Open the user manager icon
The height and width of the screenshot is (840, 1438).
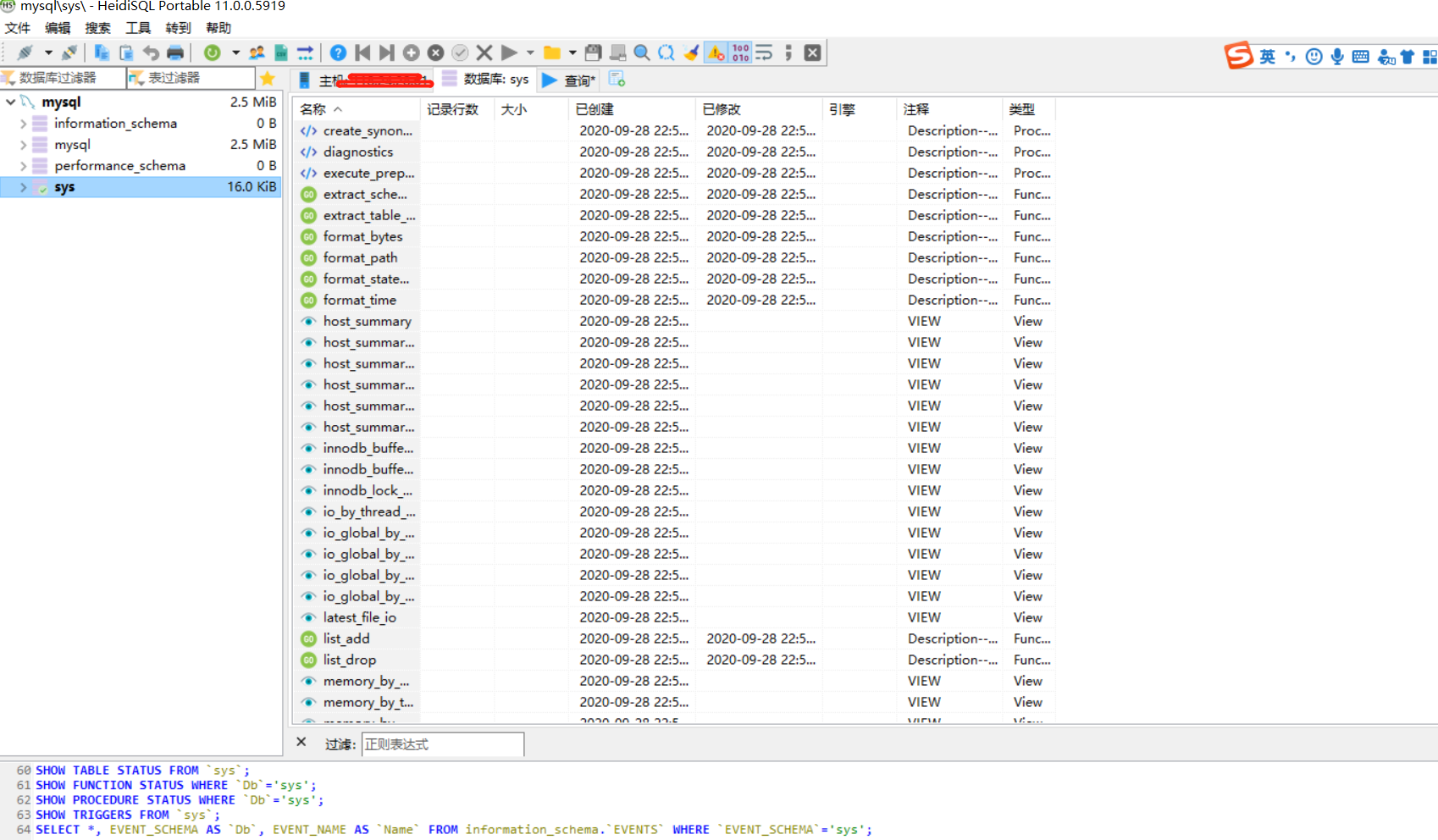click(257, 52)
